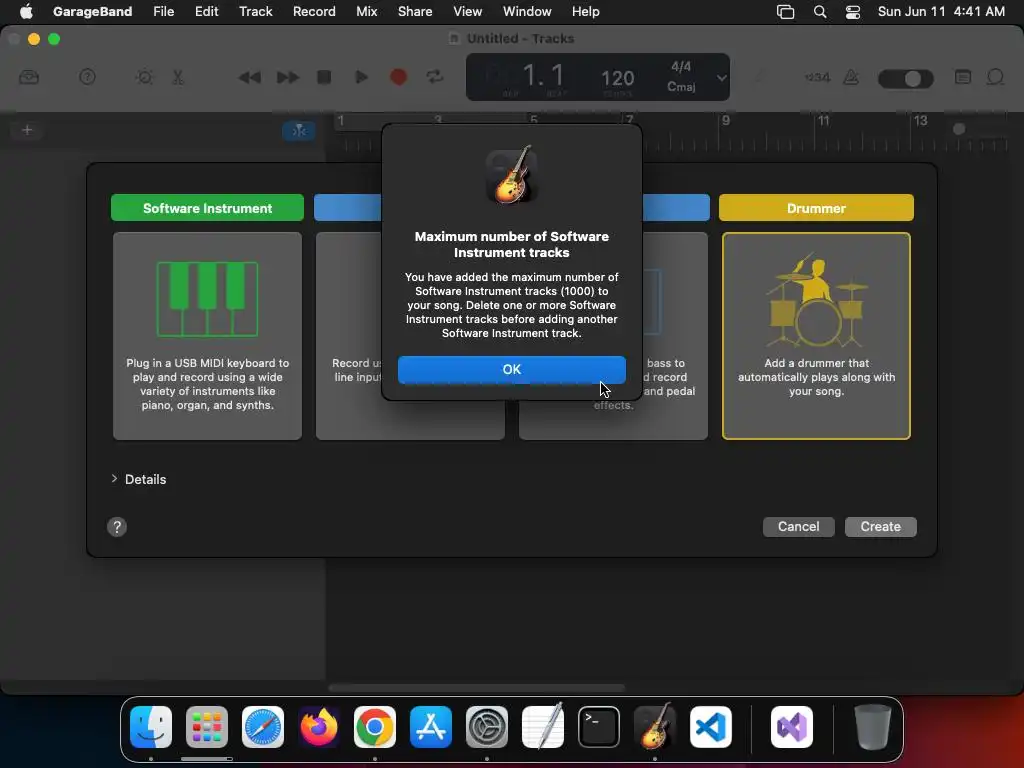
Task: Click the 120 tempo value
Action: click(x=617, y=79)
